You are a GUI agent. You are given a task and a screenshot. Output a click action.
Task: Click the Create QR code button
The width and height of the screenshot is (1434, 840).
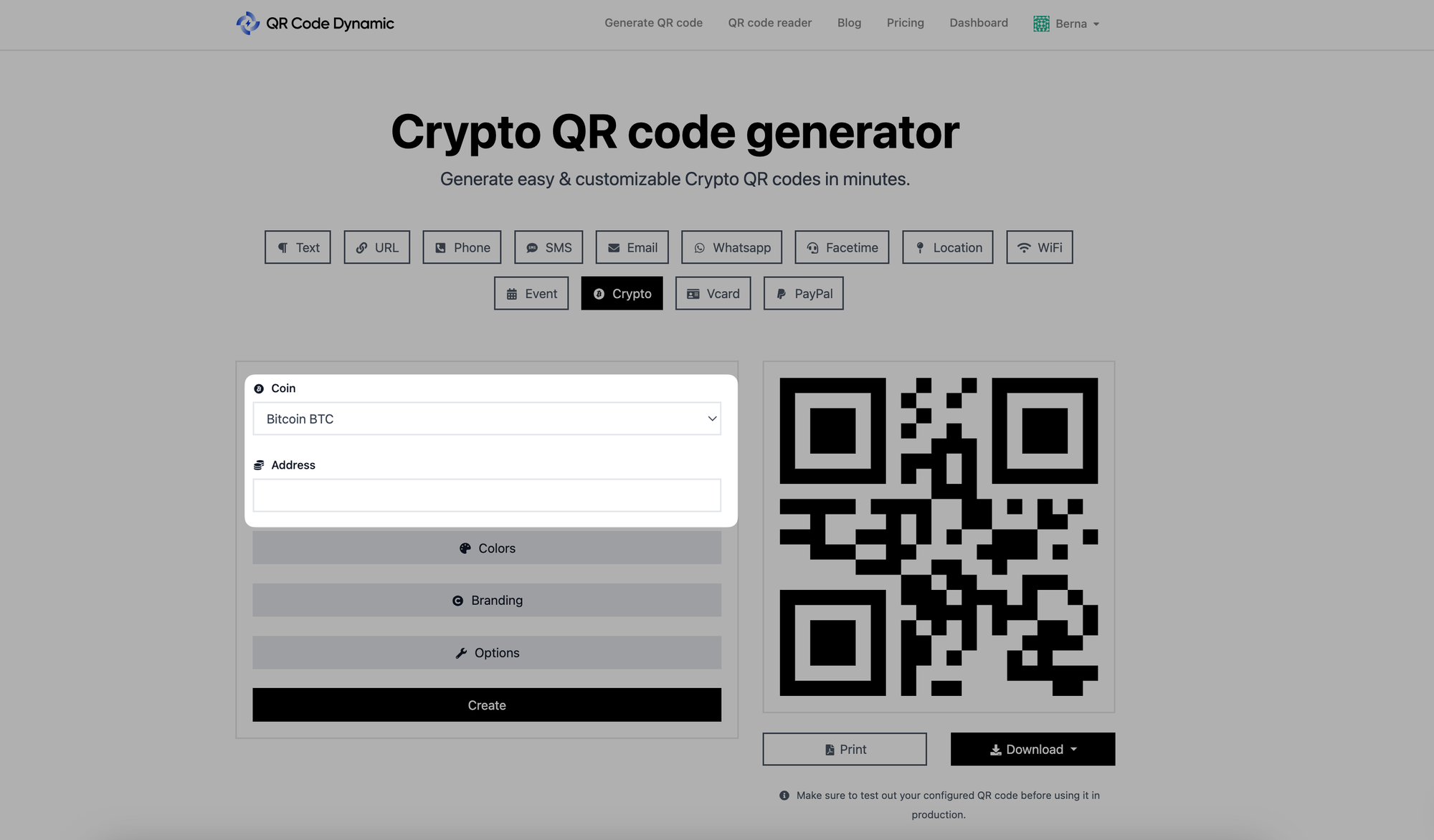pyautogui.click(x=486, y=704)
